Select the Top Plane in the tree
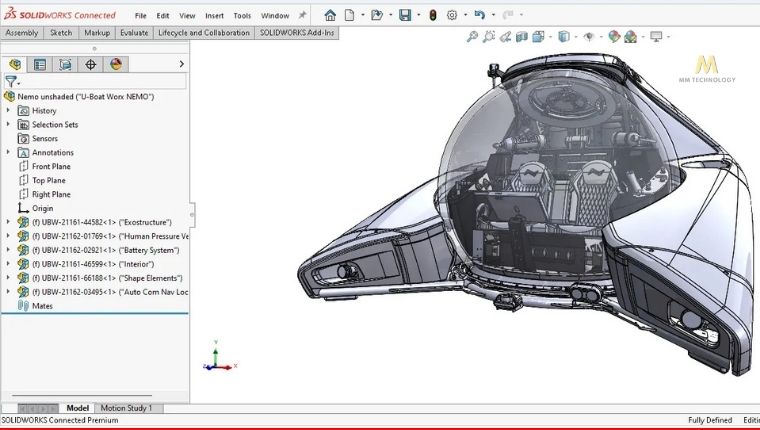The width and height of the screenshot is (760, 430). (49, 180)
